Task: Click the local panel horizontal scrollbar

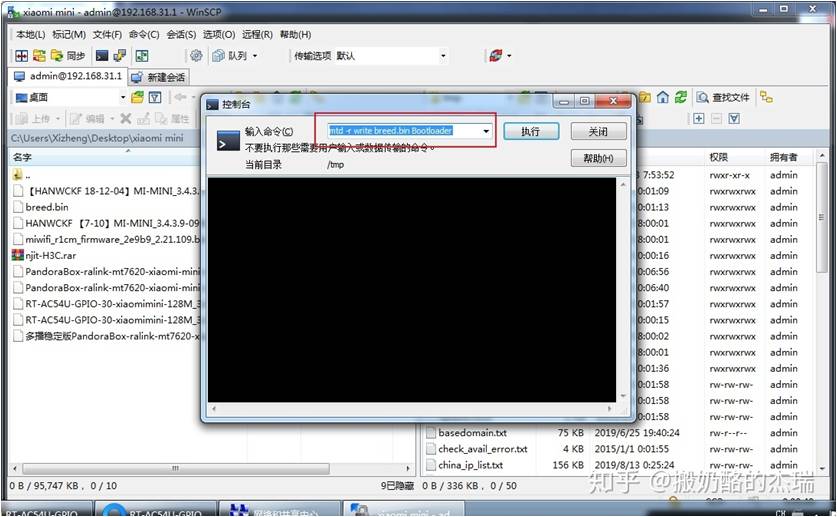Action: pyautogui.click(x=175, y=468)
